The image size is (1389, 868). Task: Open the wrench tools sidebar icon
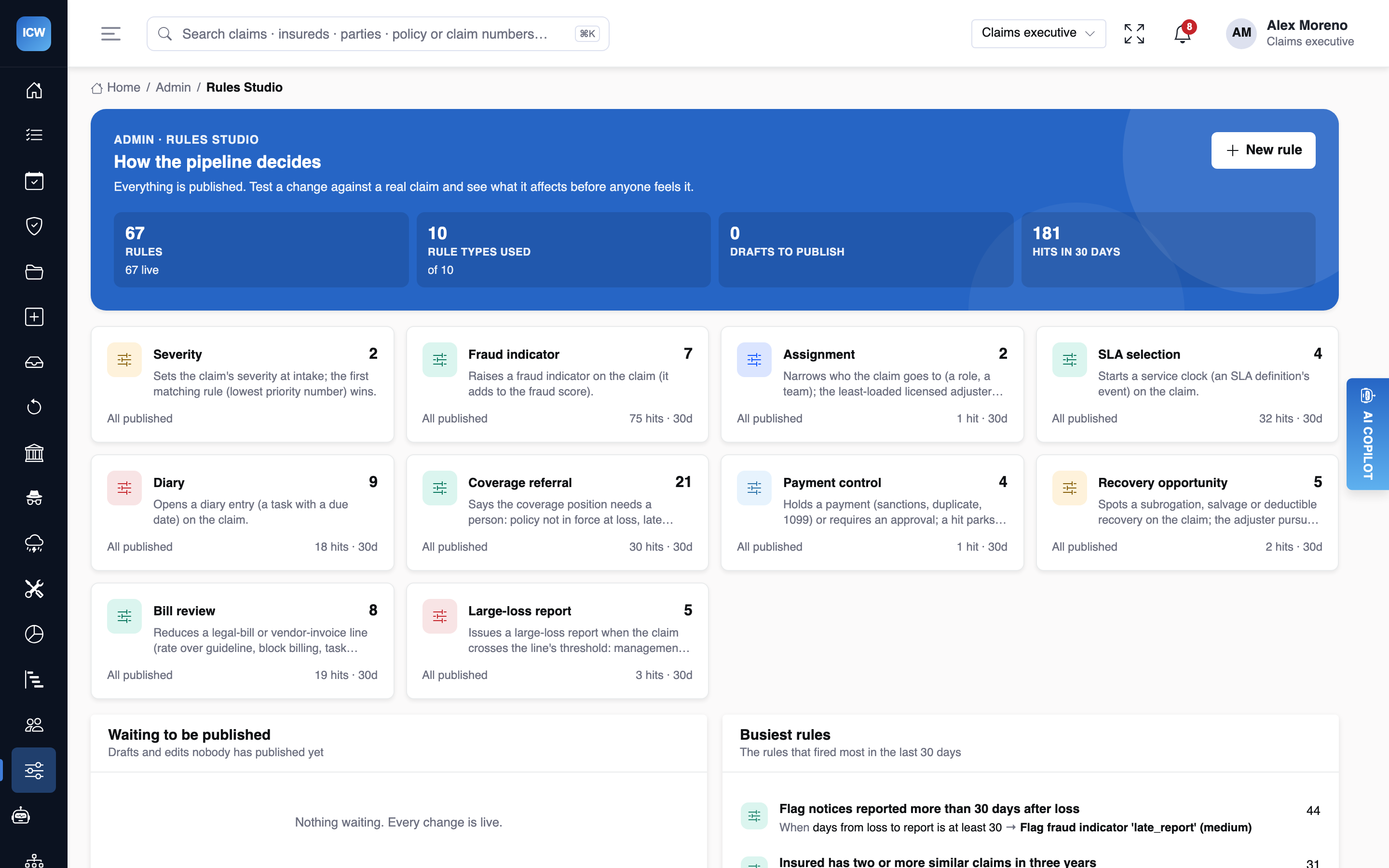34,589
